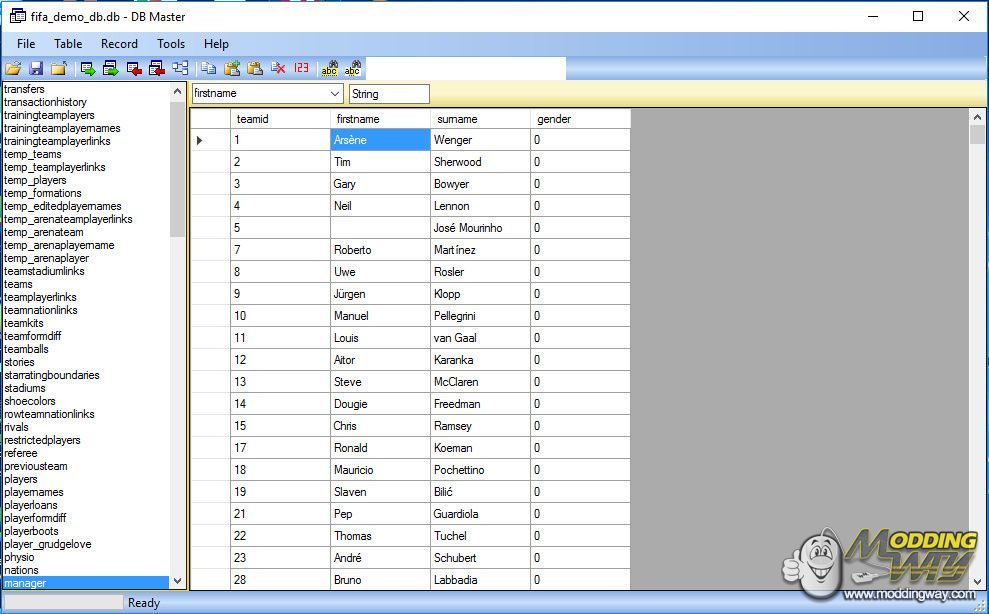Click the copy records icon
The image size is (989, 614).
tap(209, 69)
